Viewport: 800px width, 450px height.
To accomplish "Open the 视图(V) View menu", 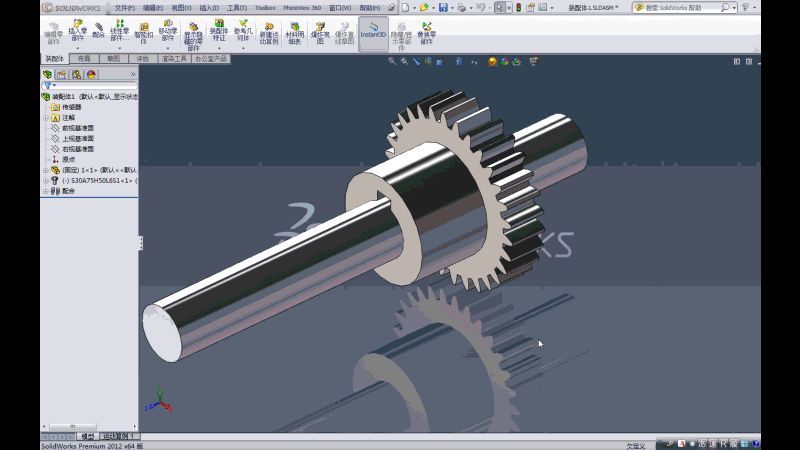I will 181,8.
